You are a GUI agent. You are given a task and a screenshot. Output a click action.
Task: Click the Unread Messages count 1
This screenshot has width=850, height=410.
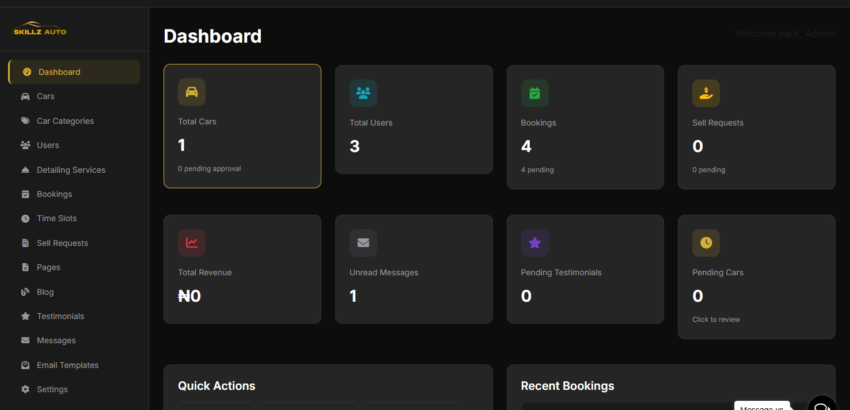coord(353,296)
